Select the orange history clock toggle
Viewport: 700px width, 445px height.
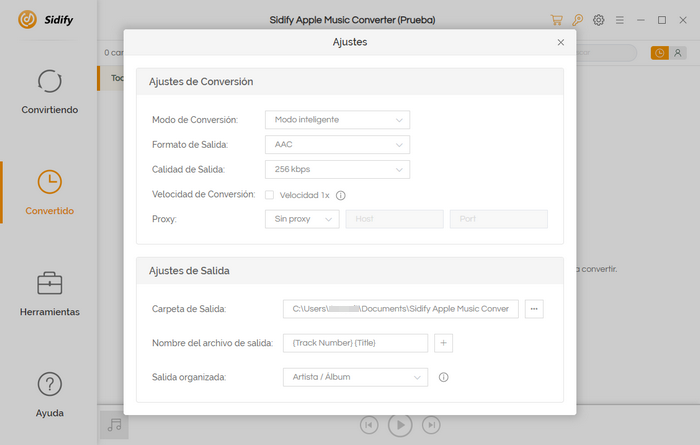pos(659,53)
